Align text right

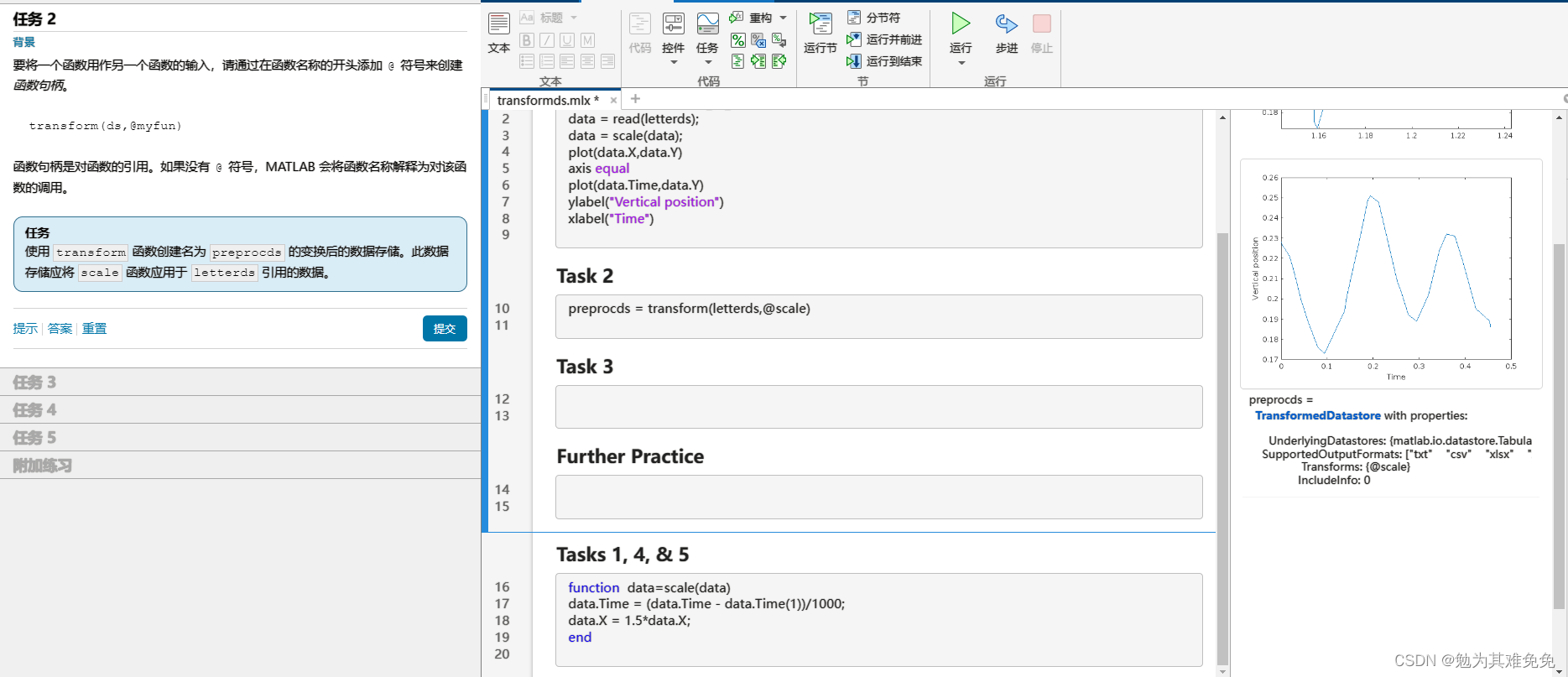point(607,61)
